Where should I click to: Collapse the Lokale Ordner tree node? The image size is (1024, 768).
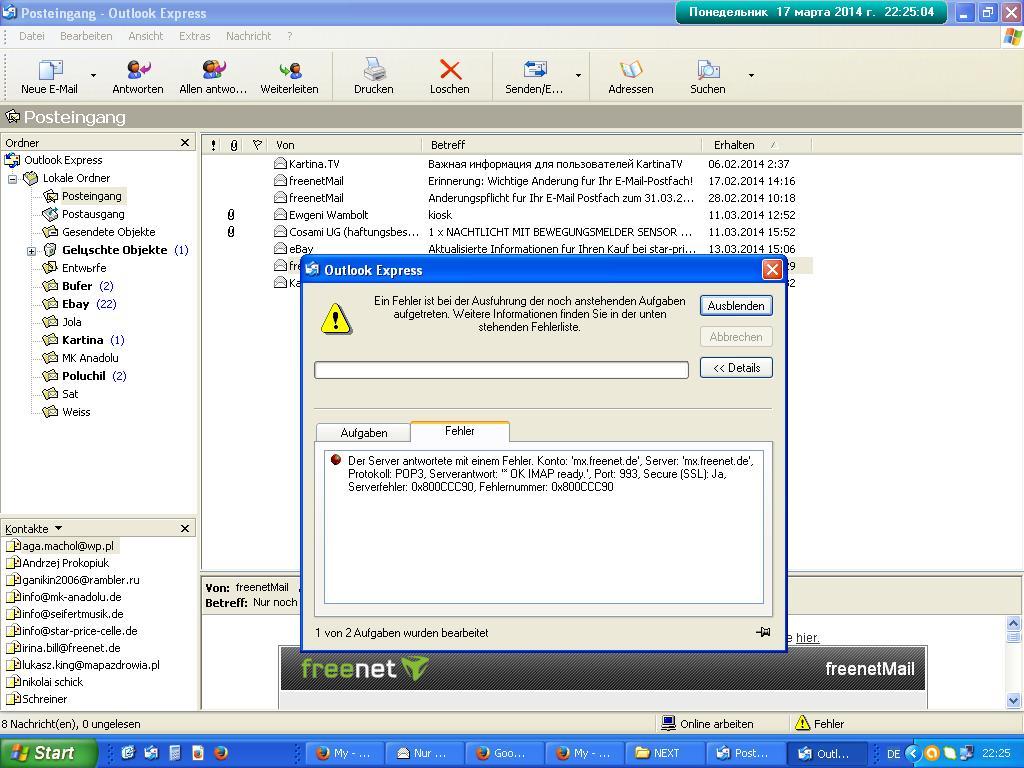[x=12, y=178]
